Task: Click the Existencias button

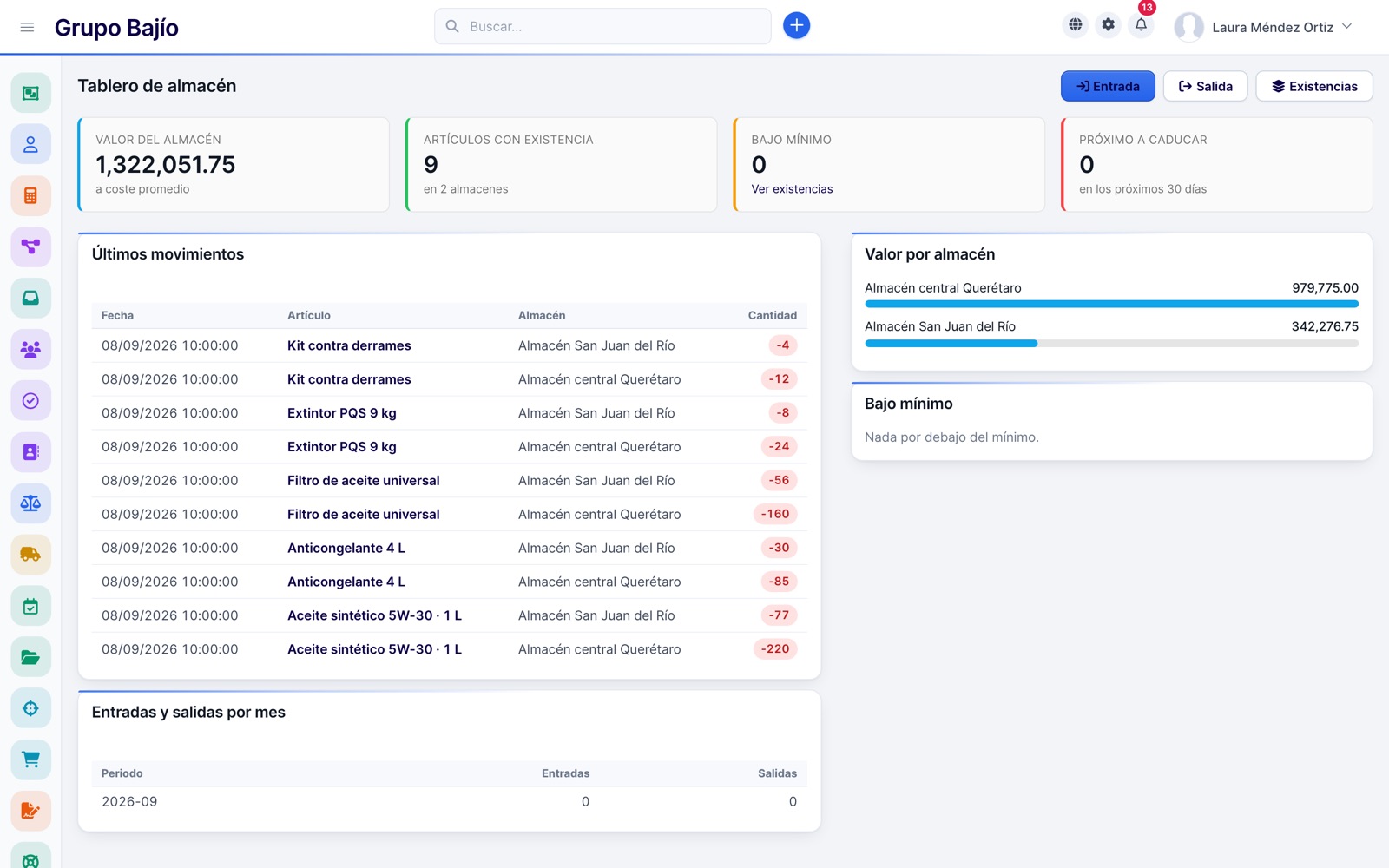Action: point(1314,86)
